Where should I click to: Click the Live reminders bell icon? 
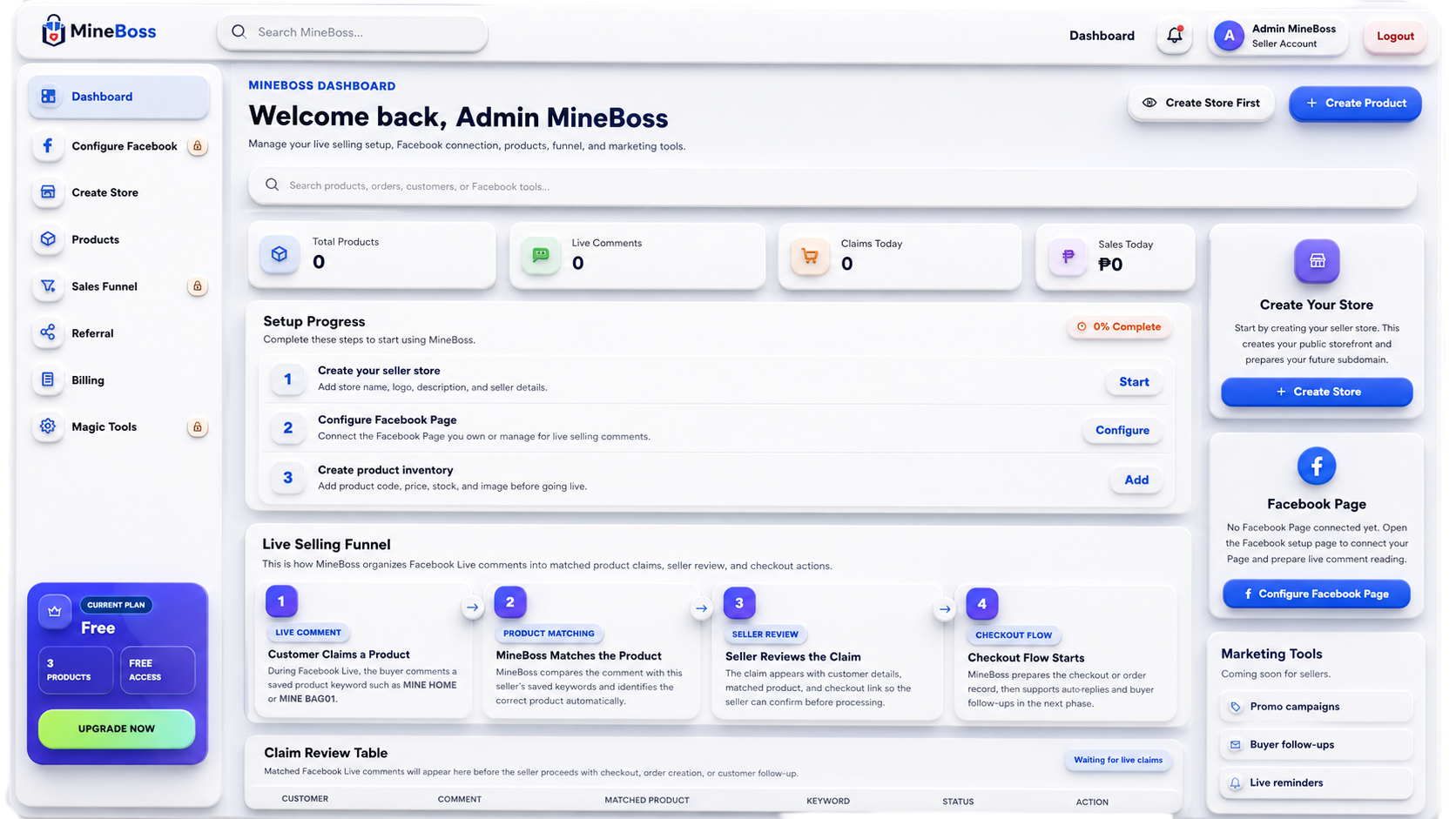coord(1236,783)
